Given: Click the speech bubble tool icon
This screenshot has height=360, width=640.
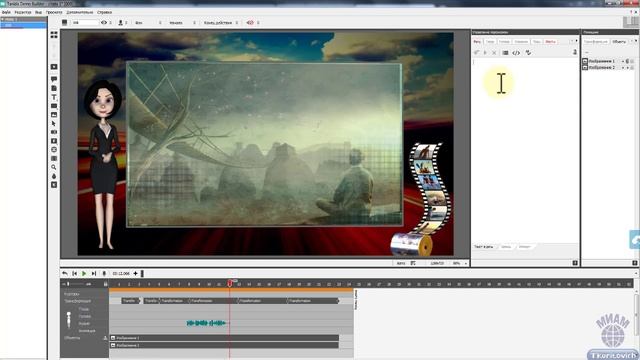Looking at the screenshot, I should pos(54,79).
